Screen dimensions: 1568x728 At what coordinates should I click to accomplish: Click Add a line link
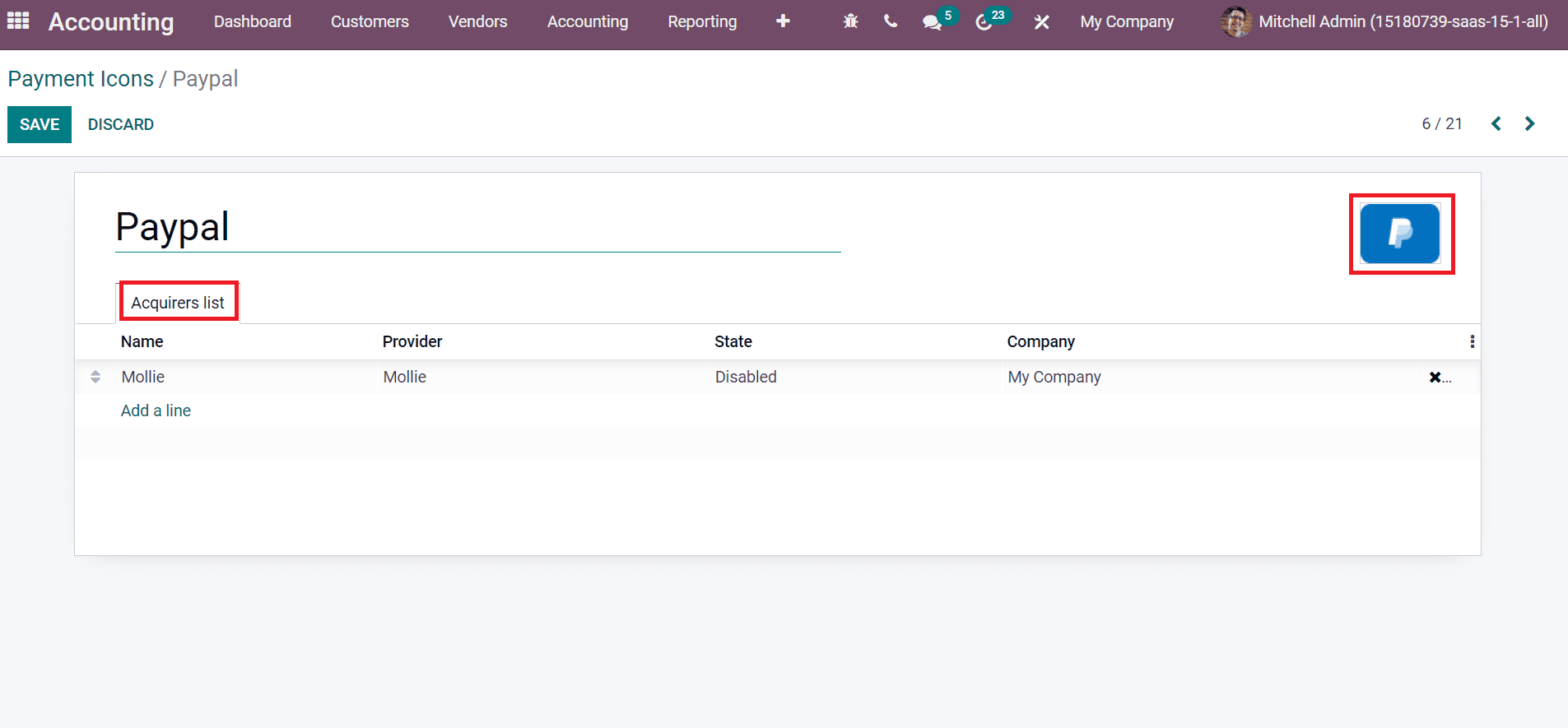tap(156, 410)
